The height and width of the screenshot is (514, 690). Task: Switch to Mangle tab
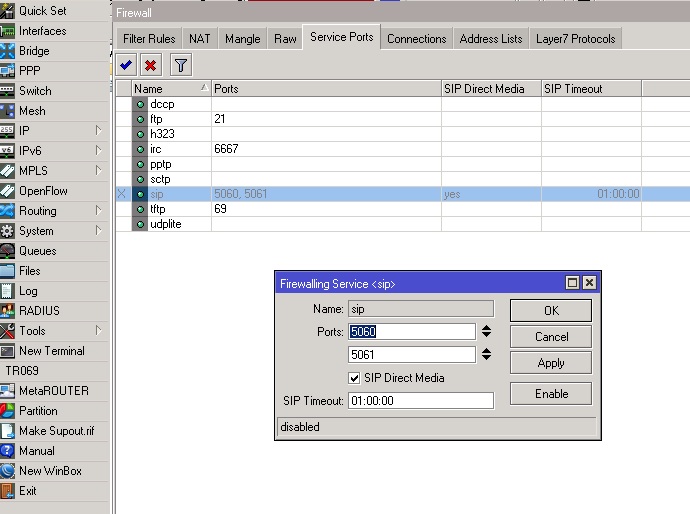click(x=242, y=39)
